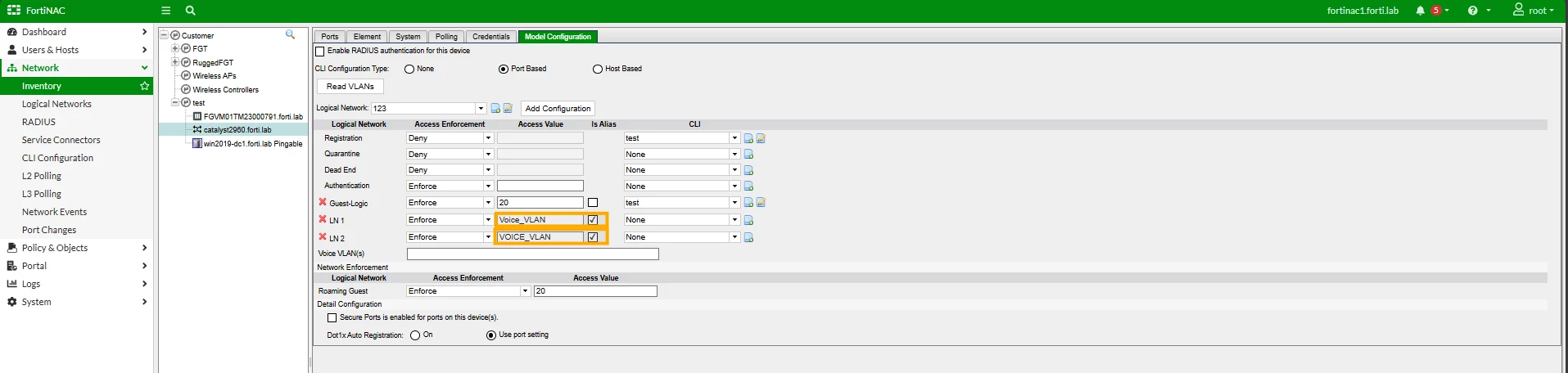Add CLI configuration for Guest-Logic row
1568x373 pixels.
click(748, 202)
